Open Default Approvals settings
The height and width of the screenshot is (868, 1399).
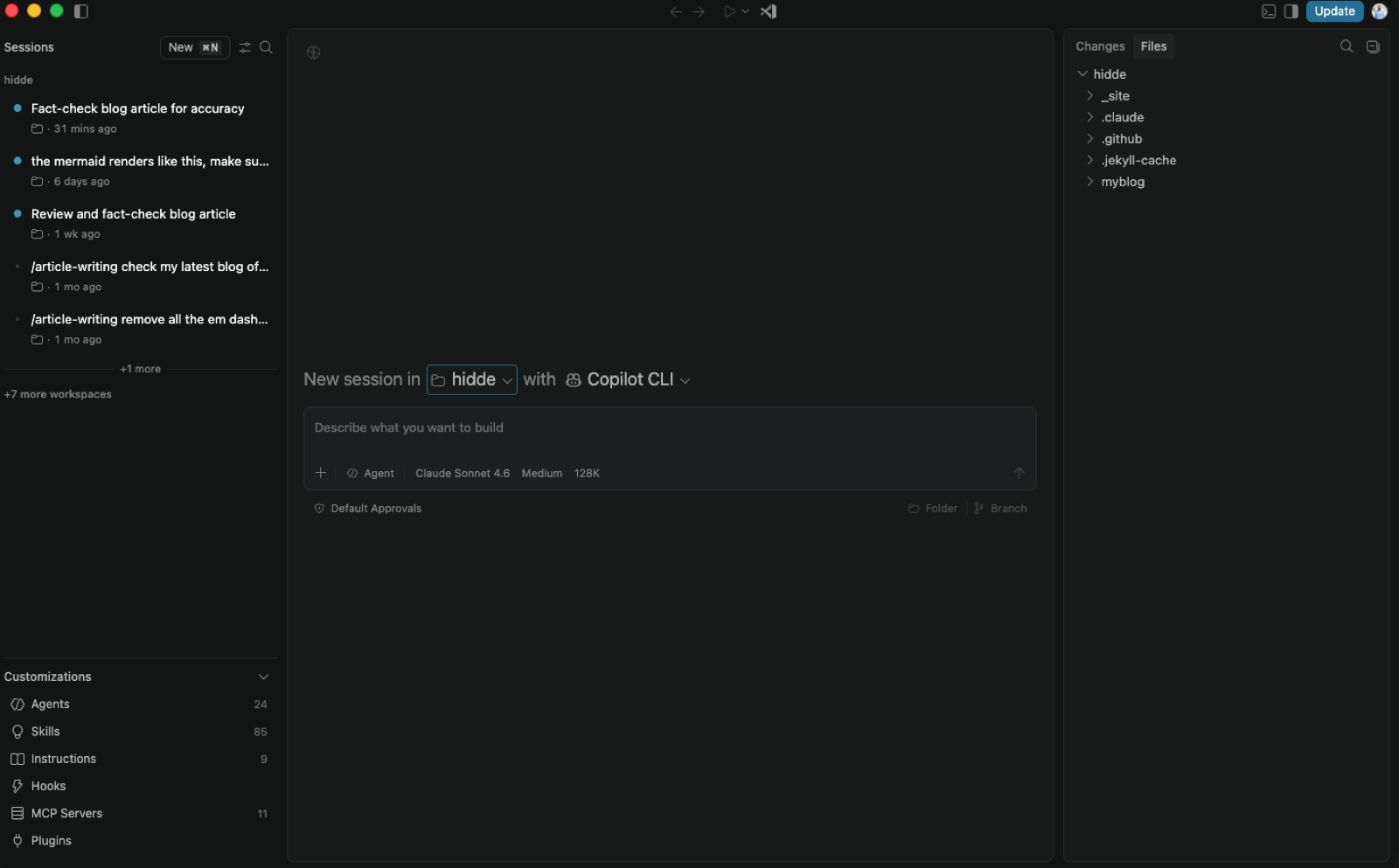368,508
